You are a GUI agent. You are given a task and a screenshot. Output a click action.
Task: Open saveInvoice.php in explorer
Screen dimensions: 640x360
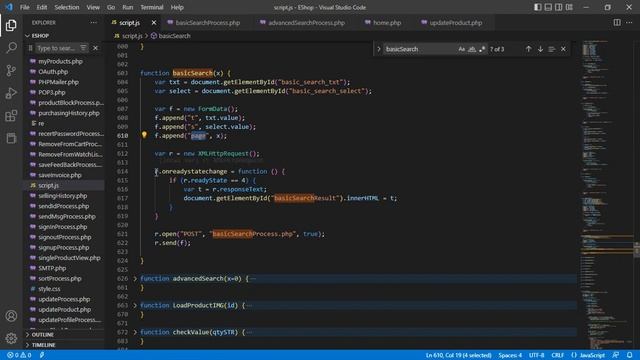60,175
